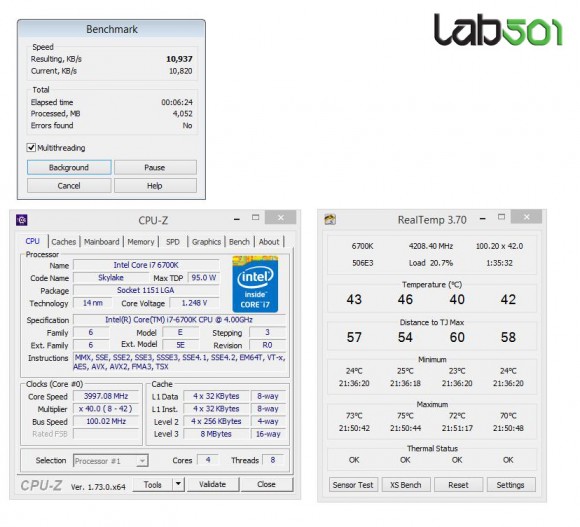Maximize the CPU-Z window

coord(256,217)
